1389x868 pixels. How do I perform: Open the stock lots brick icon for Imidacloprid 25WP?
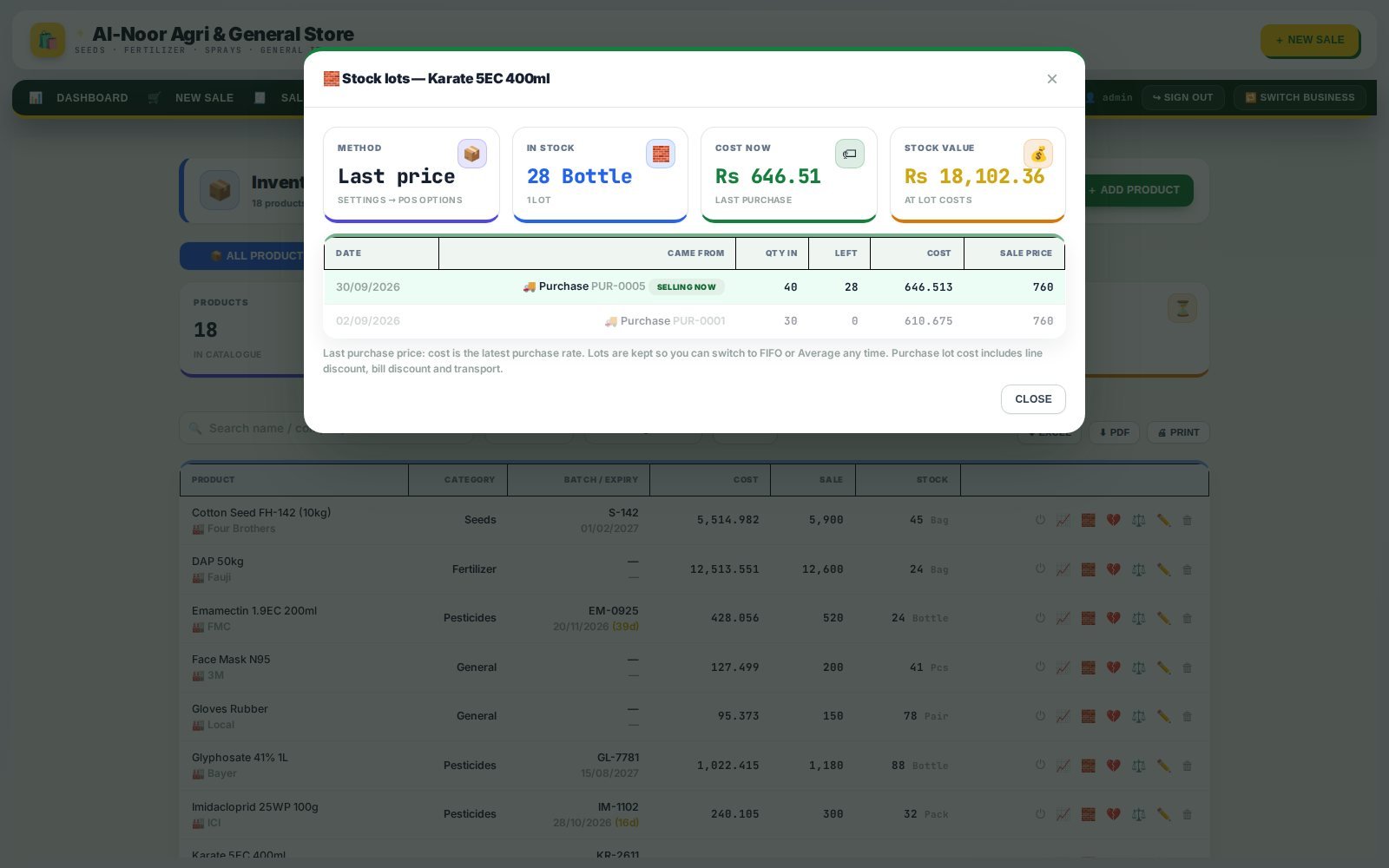point(1089,815)
